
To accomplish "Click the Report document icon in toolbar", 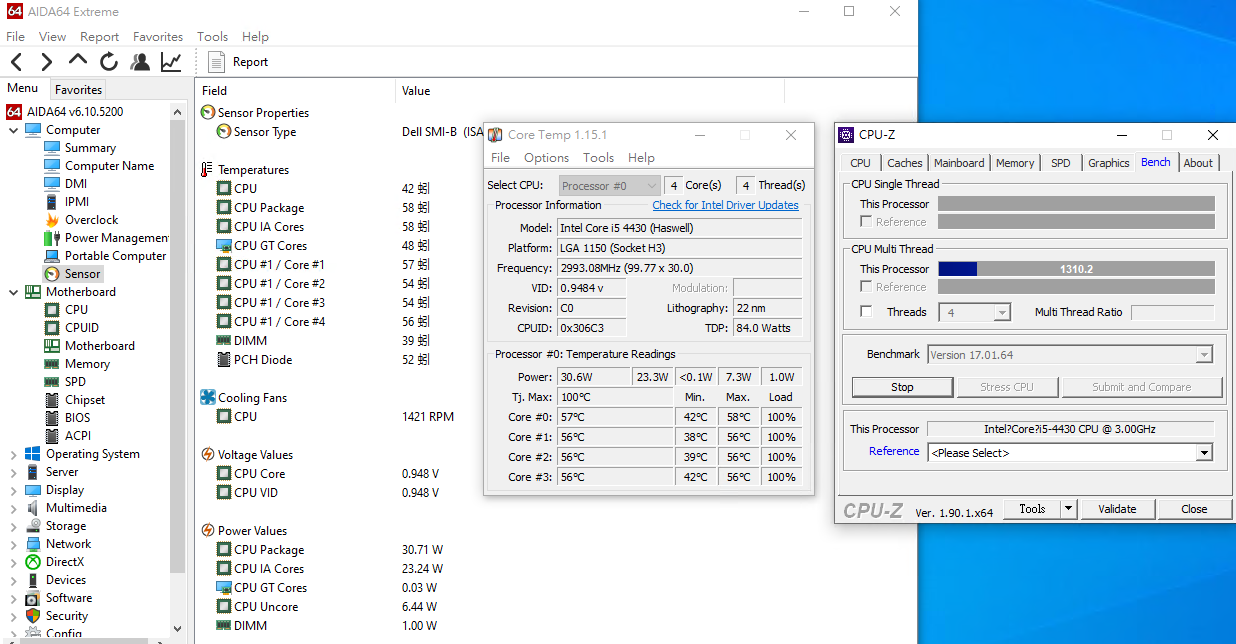I will click(216, 62).
